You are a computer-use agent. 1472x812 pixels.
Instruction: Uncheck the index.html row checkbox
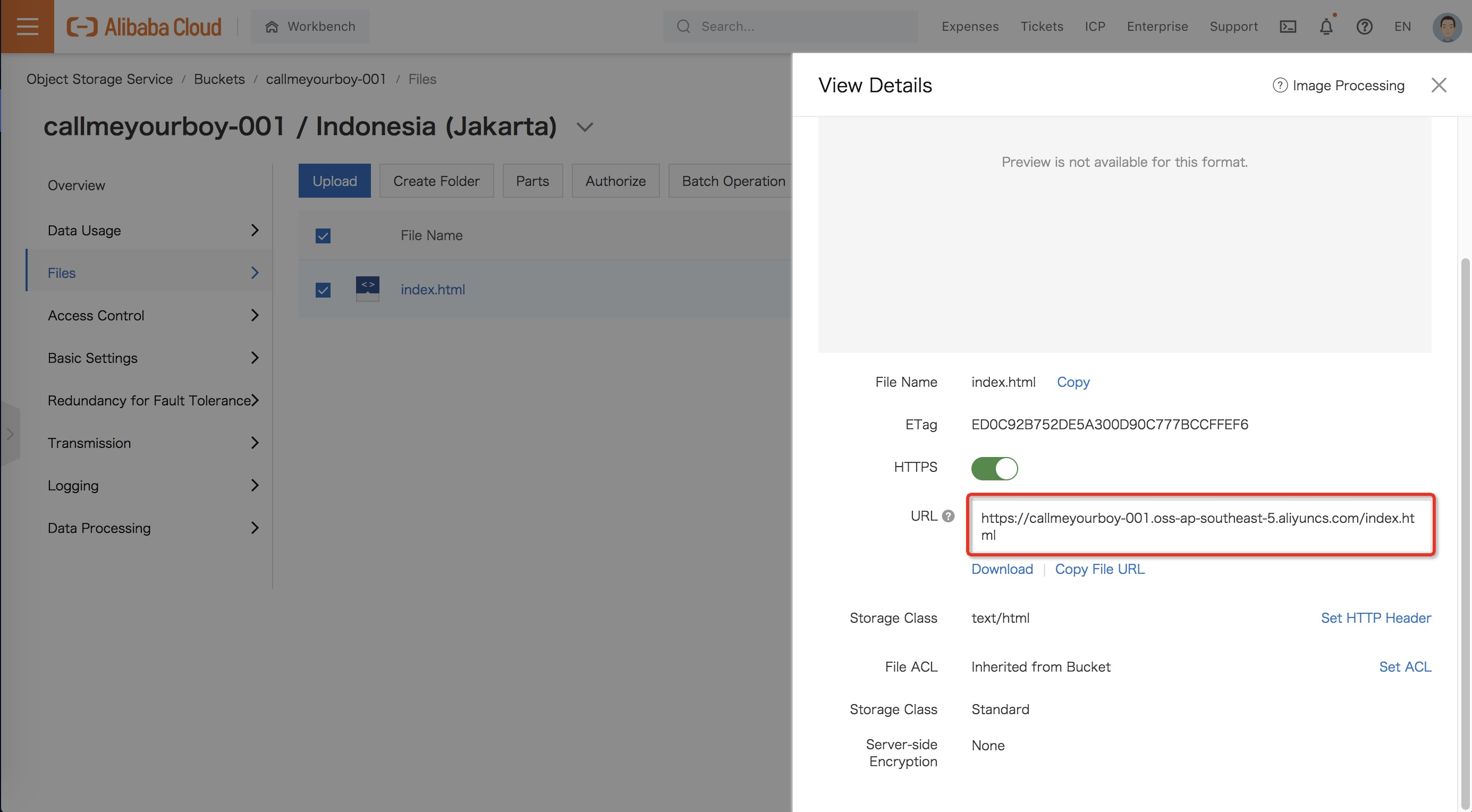[323, 290]
